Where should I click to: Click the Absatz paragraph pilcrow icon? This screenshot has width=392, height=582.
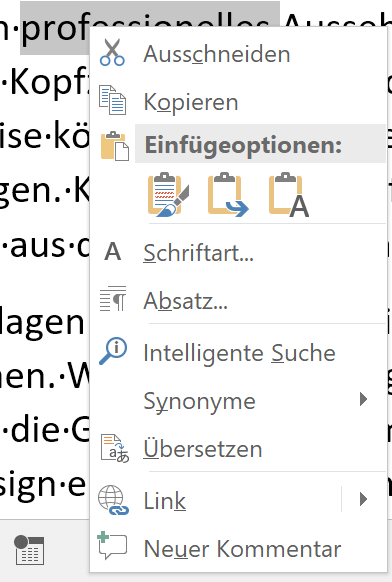tap(113, 299)
